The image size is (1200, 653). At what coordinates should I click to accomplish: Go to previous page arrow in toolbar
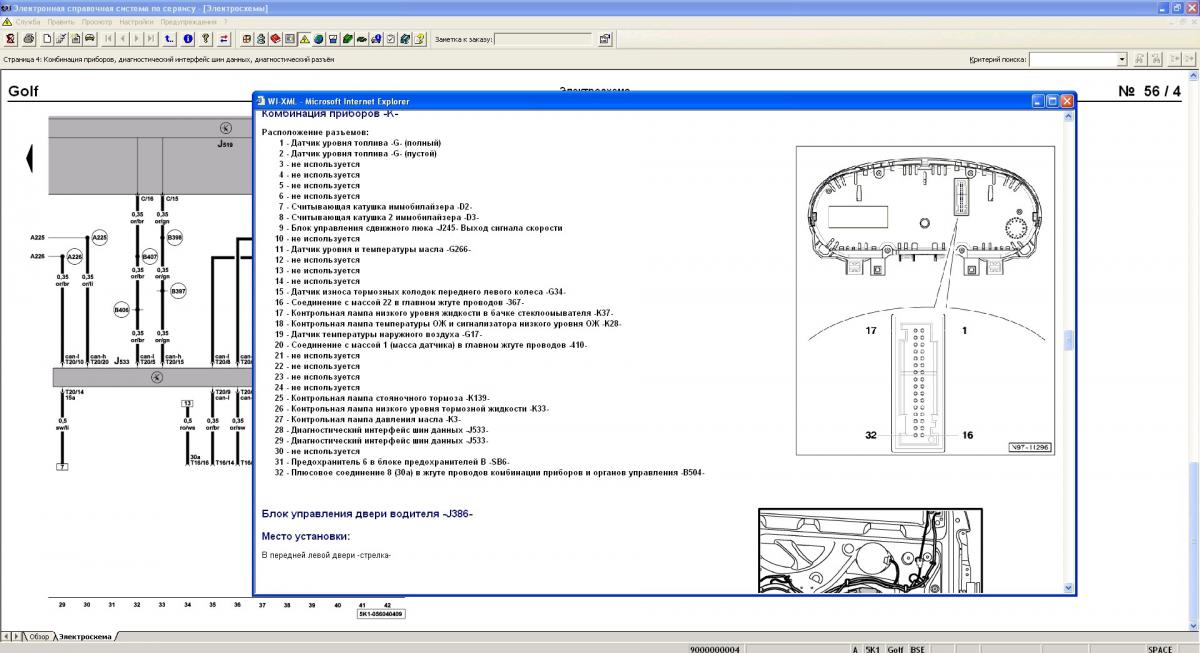122,40
